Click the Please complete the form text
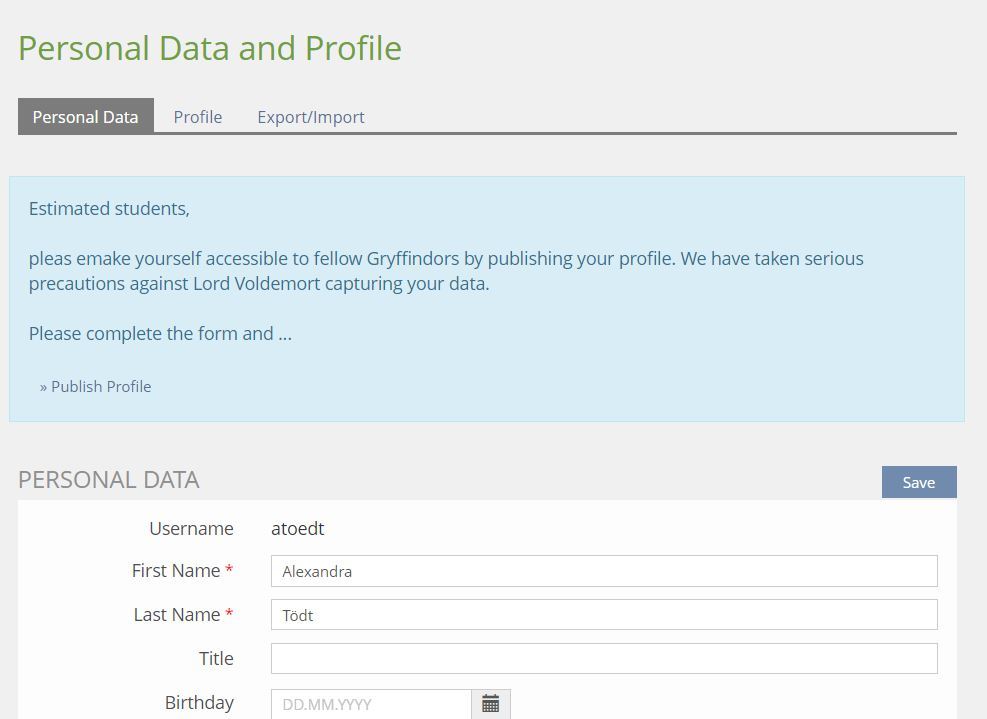Viewport: 987px width, 719px height. [160, 334]
